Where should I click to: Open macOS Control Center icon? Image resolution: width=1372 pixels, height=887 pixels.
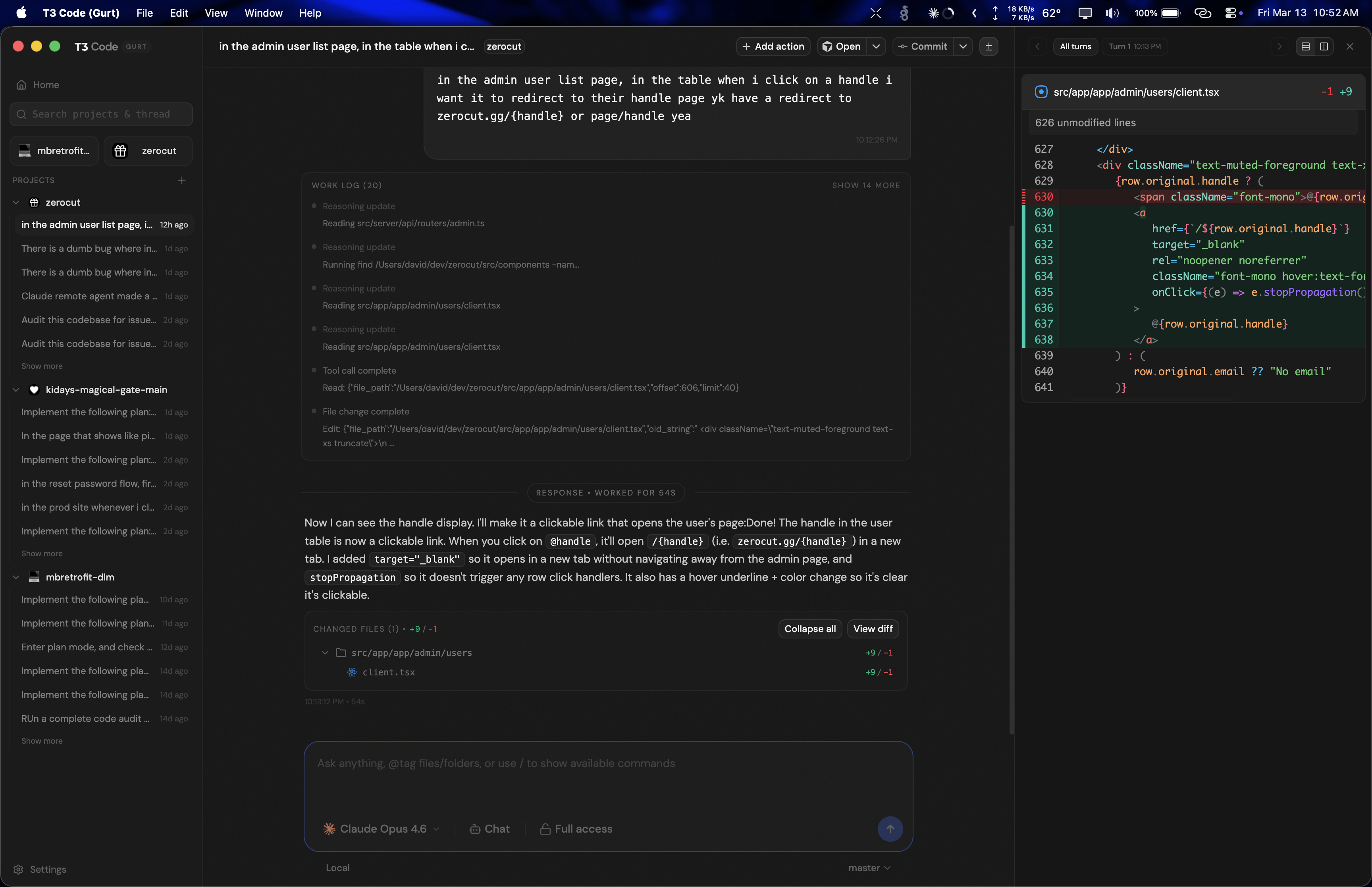1230,13
